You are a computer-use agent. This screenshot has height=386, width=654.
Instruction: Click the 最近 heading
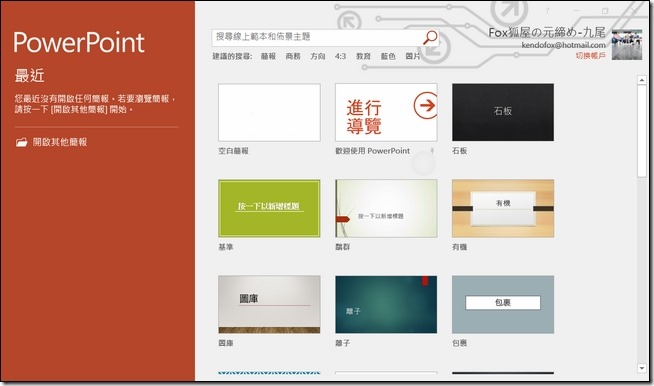coord(30,76)
